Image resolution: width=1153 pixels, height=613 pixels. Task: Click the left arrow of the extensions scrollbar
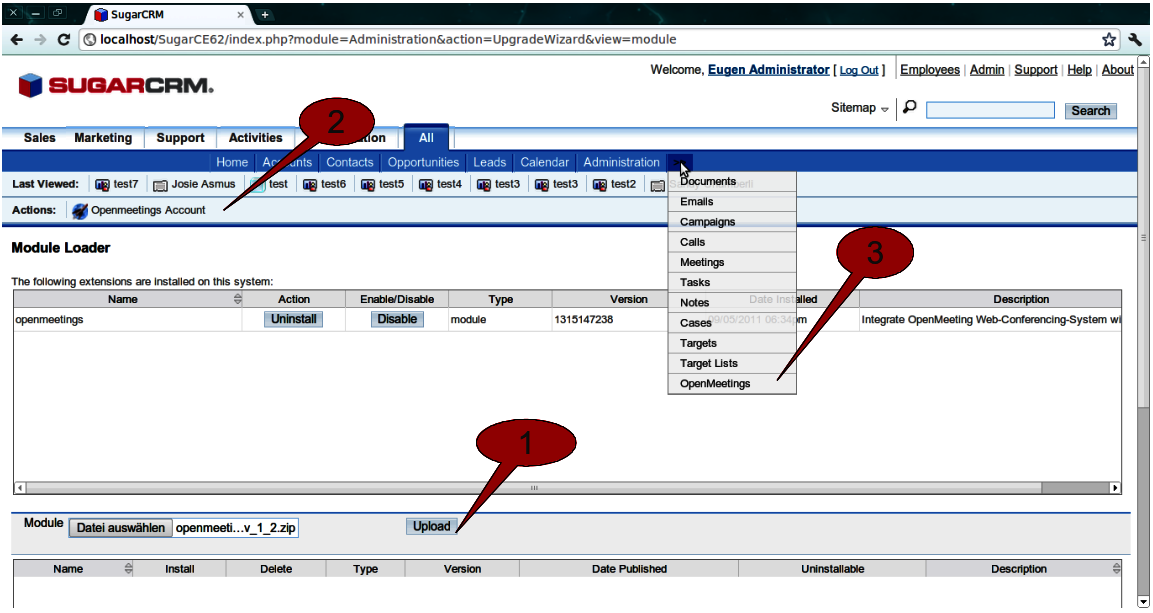[19, 488]
